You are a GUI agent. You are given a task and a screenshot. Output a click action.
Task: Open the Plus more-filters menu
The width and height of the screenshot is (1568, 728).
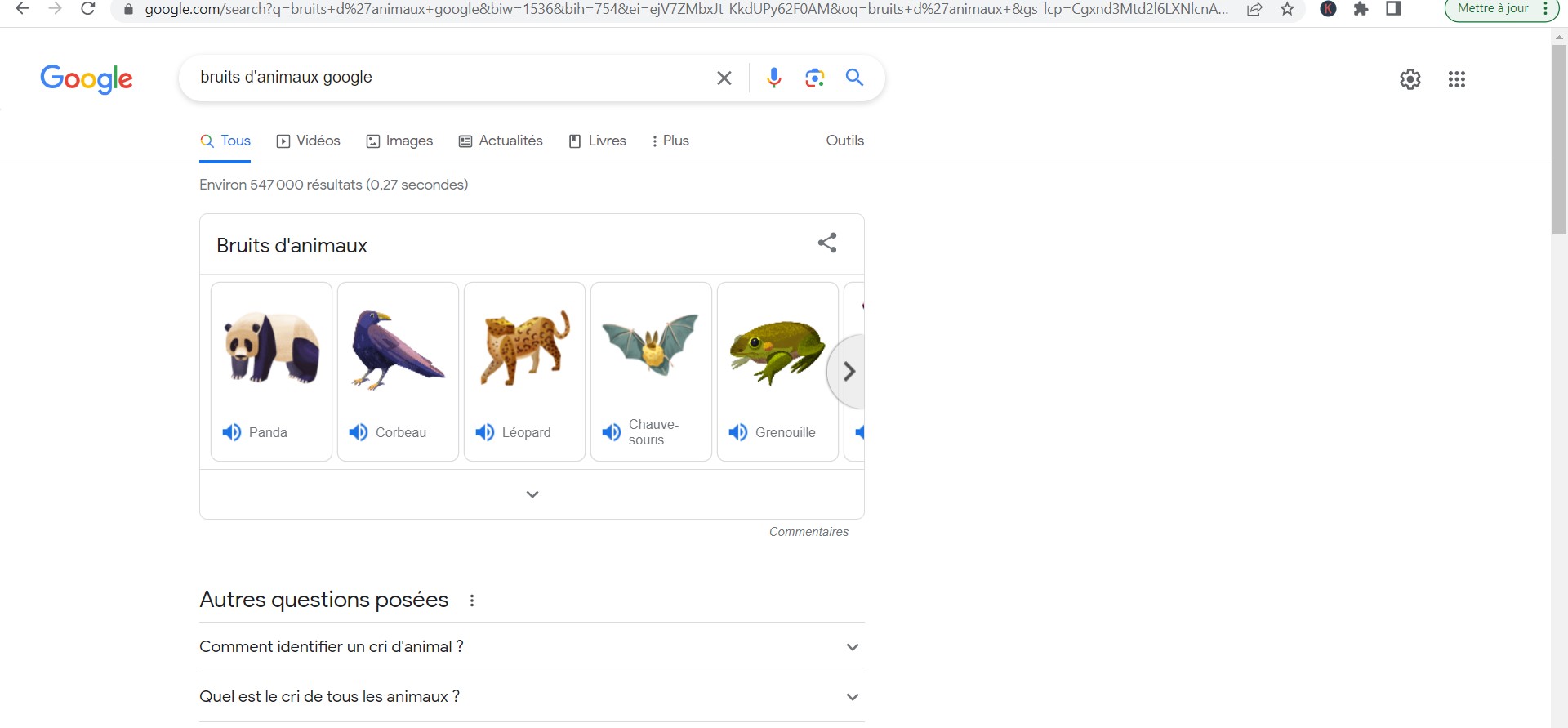click(670, 141)
